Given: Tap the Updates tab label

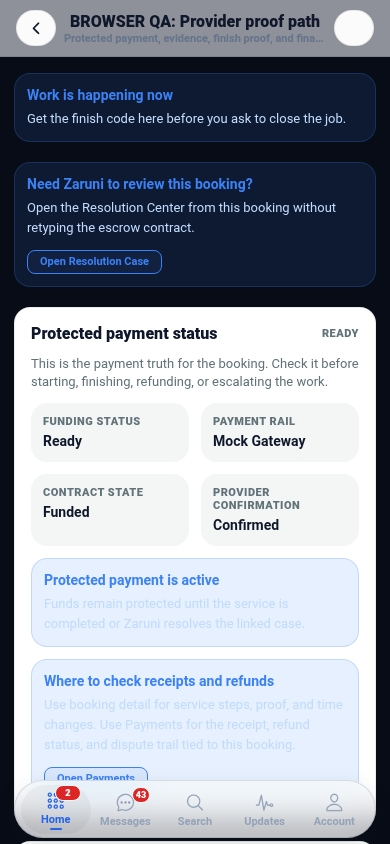Looking at the screenshot, I should tap(264, 821).
